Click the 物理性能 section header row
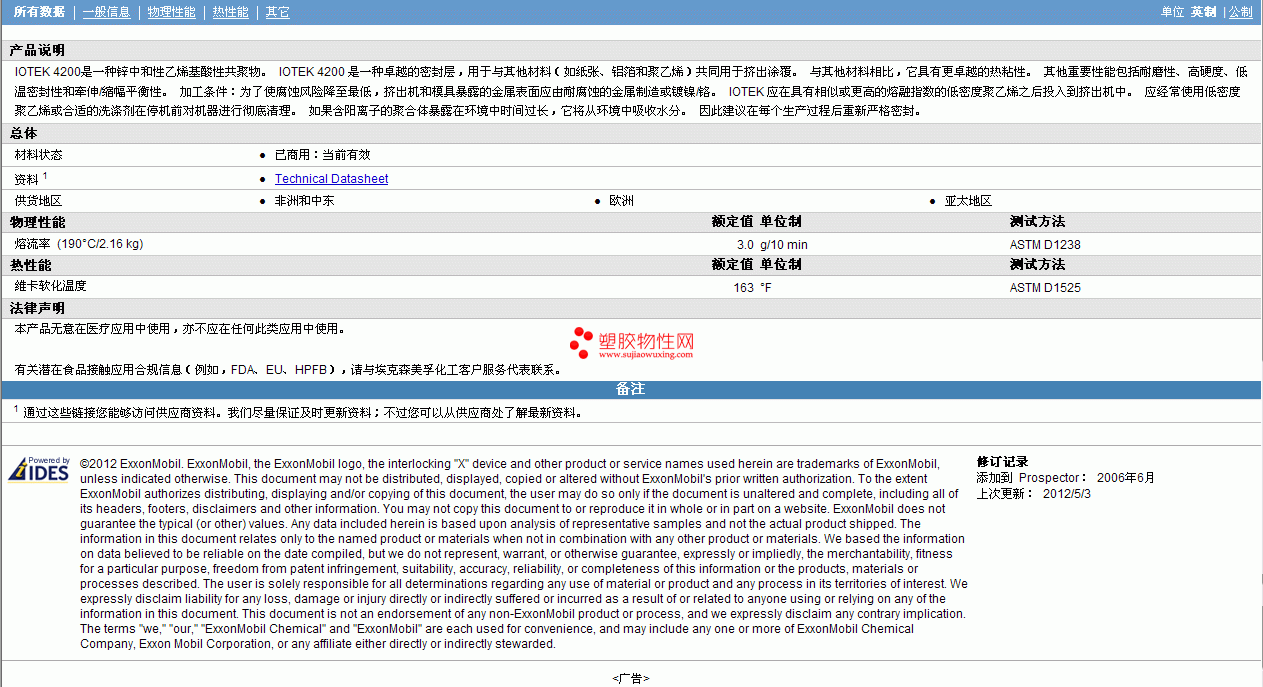Image resolution: width=1263 pixels, height=687 pixels. click(631, 222)
